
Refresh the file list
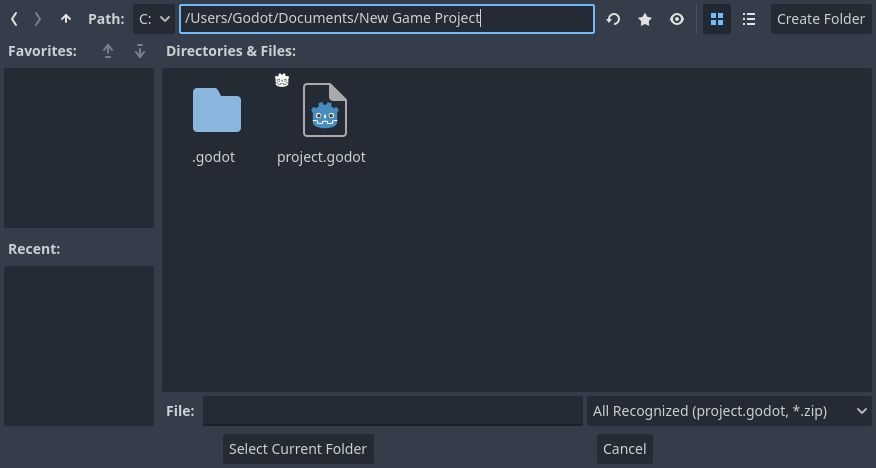point(613,19)
